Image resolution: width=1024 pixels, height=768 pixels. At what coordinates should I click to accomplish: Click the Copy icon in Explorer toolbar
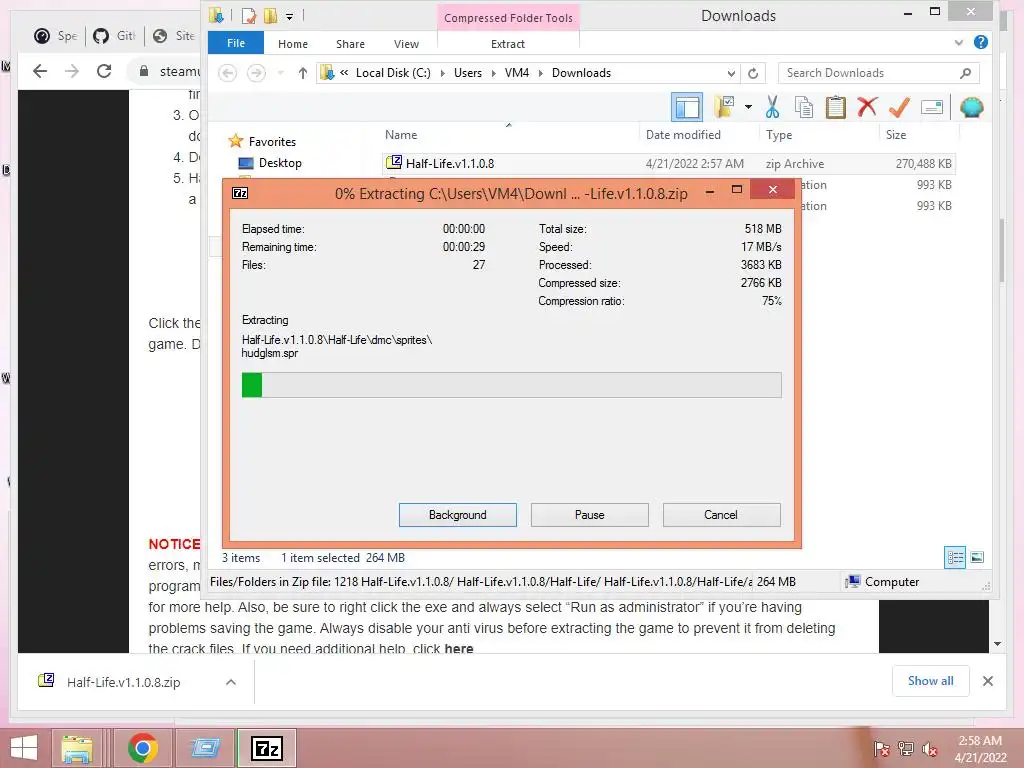pyautogui.click(x=804, y=107)
